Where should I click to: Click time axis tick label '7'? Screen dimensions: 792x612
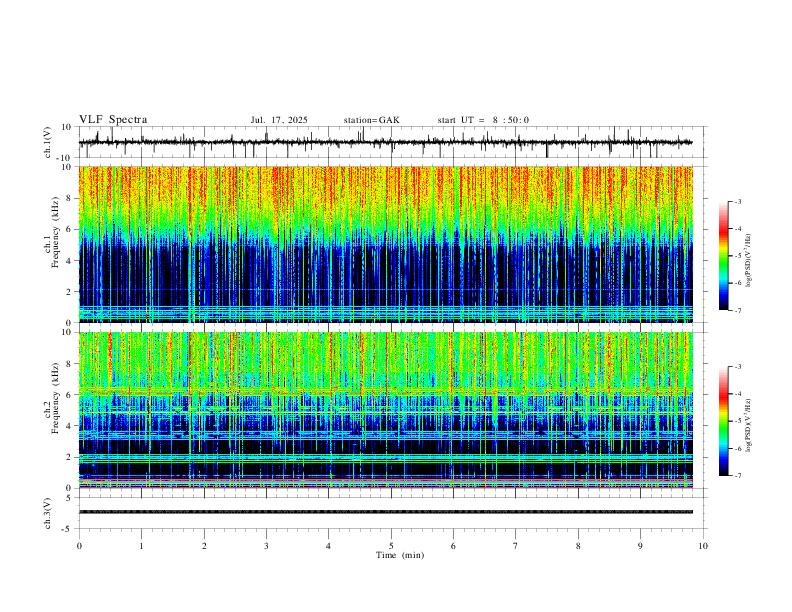tap(516, 546)
